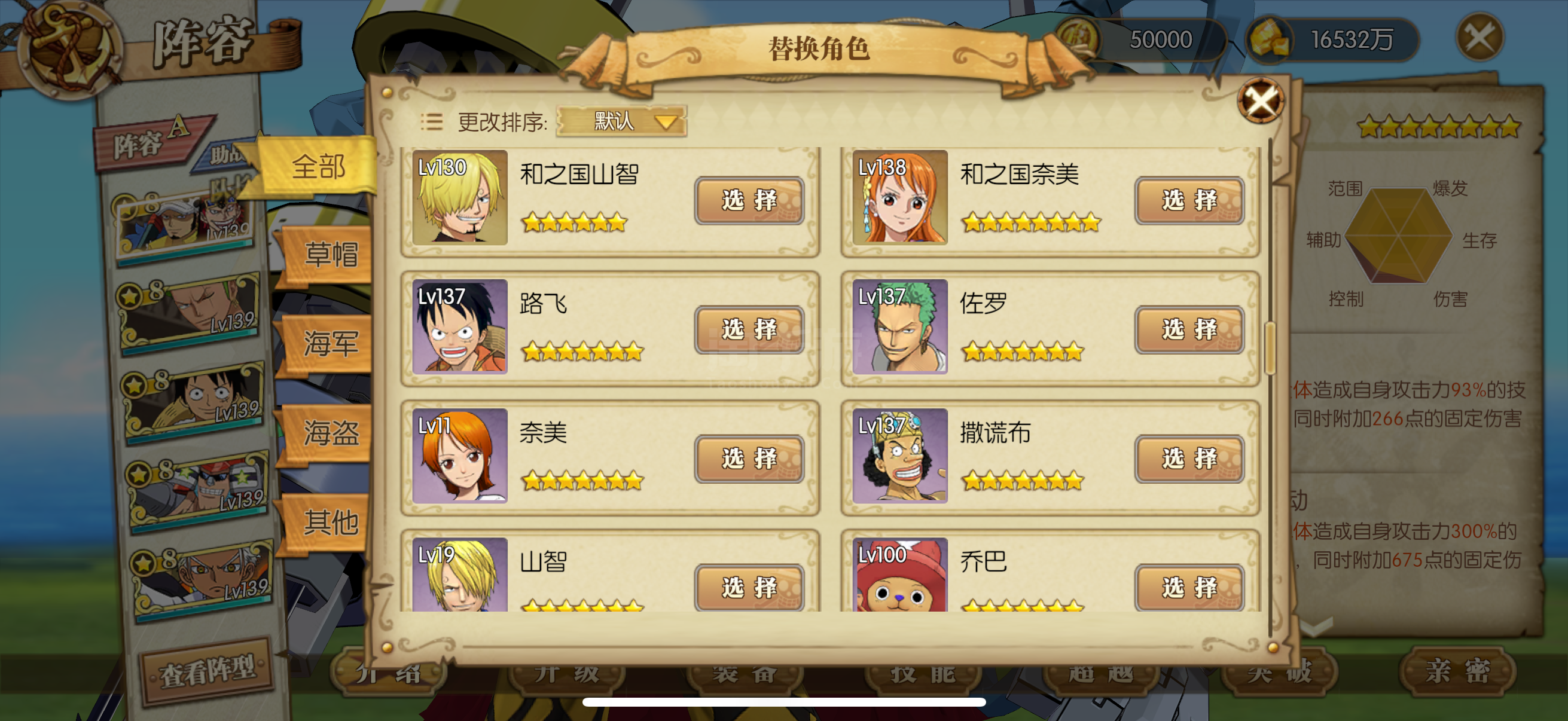Open the 默认 sort order dropdown
The image size is (1568, 721).
pyautogui.click(x=622, y=121)
